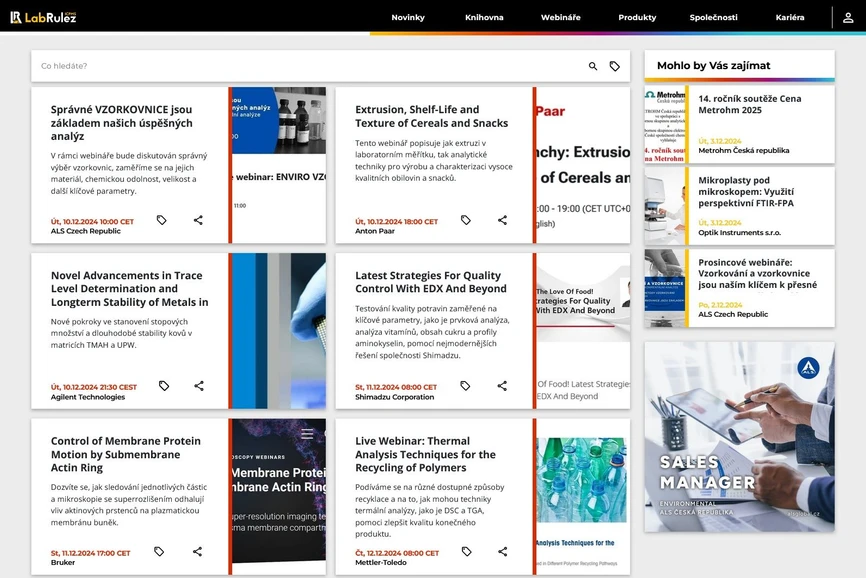
Task: Click Agilent Technologies organizer name
Action: tap(88, 397)
